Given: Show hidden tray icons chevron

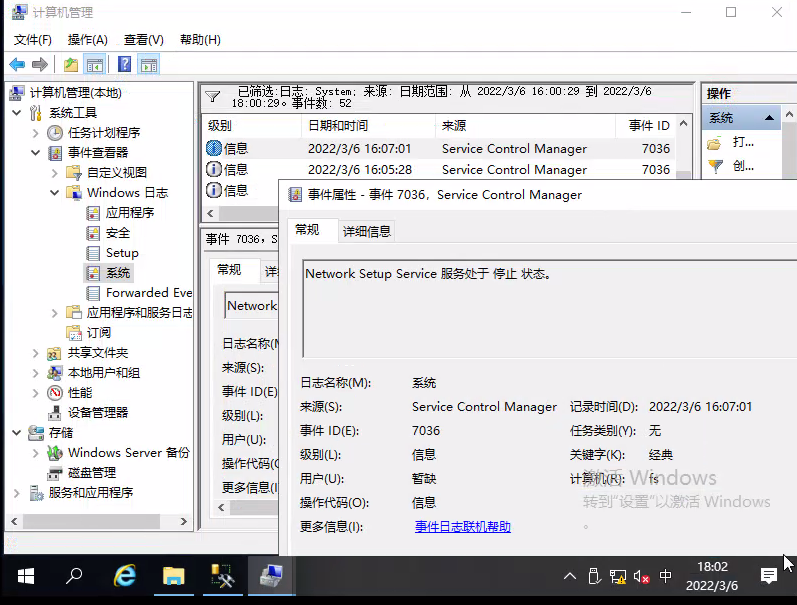Looking at the screenshot, I should pyautogui.click(x=570, y=576).
